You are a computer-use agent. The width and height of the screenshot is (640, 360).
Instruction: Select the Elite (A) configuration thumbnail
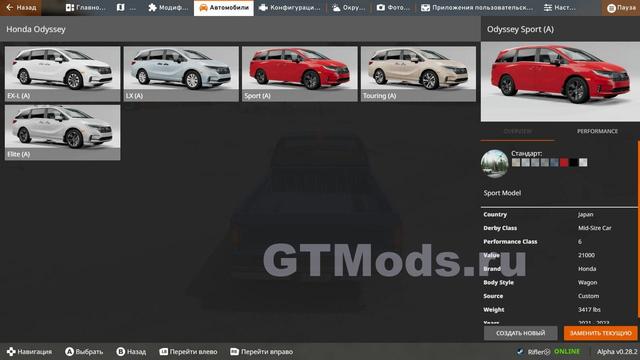[62, 132]
